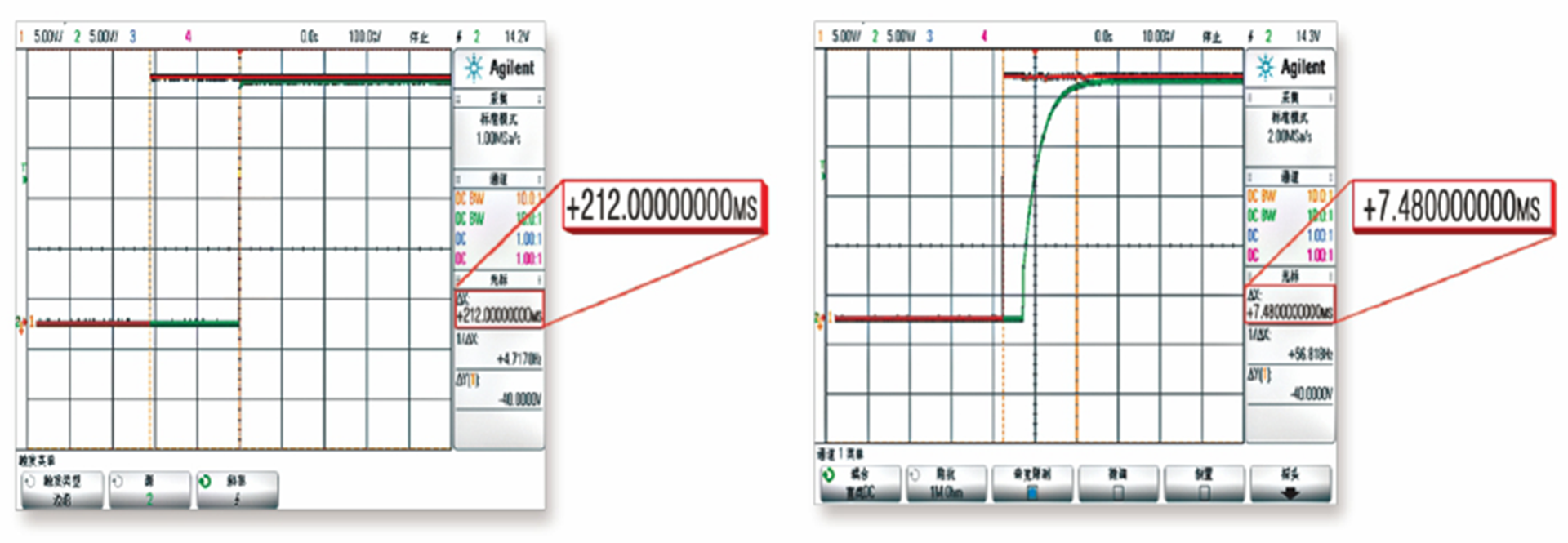The image size is (1568, 543).
Task: Click the green rotary icon on left Slope softkey
Action: click(205, 482)
